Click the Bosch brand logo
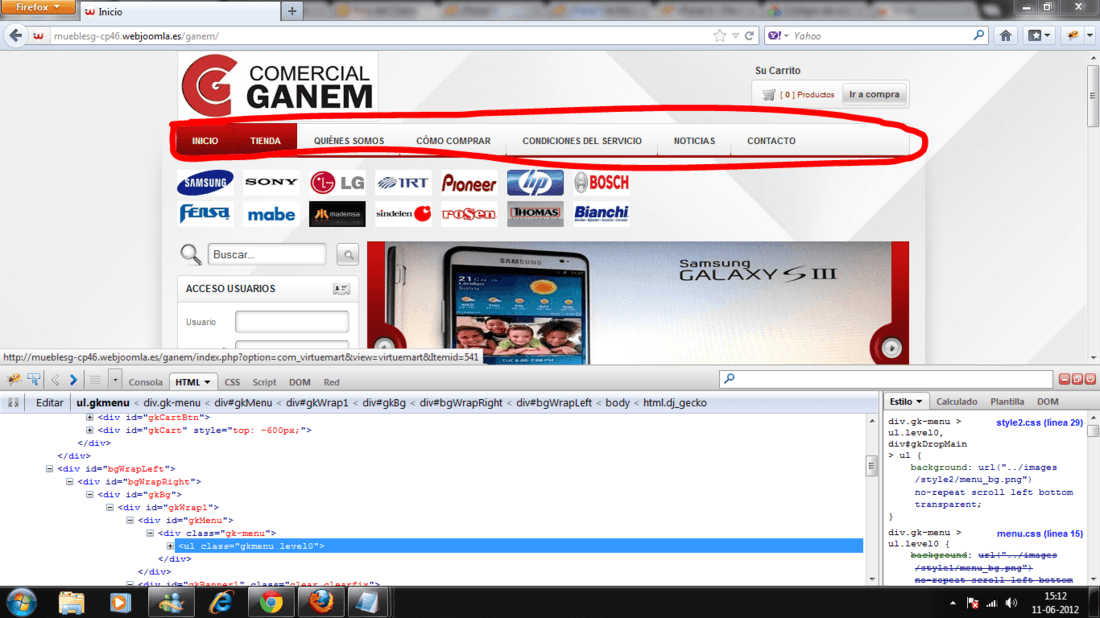Screen dimensions: 1100x618 click(x=601, y=182)
